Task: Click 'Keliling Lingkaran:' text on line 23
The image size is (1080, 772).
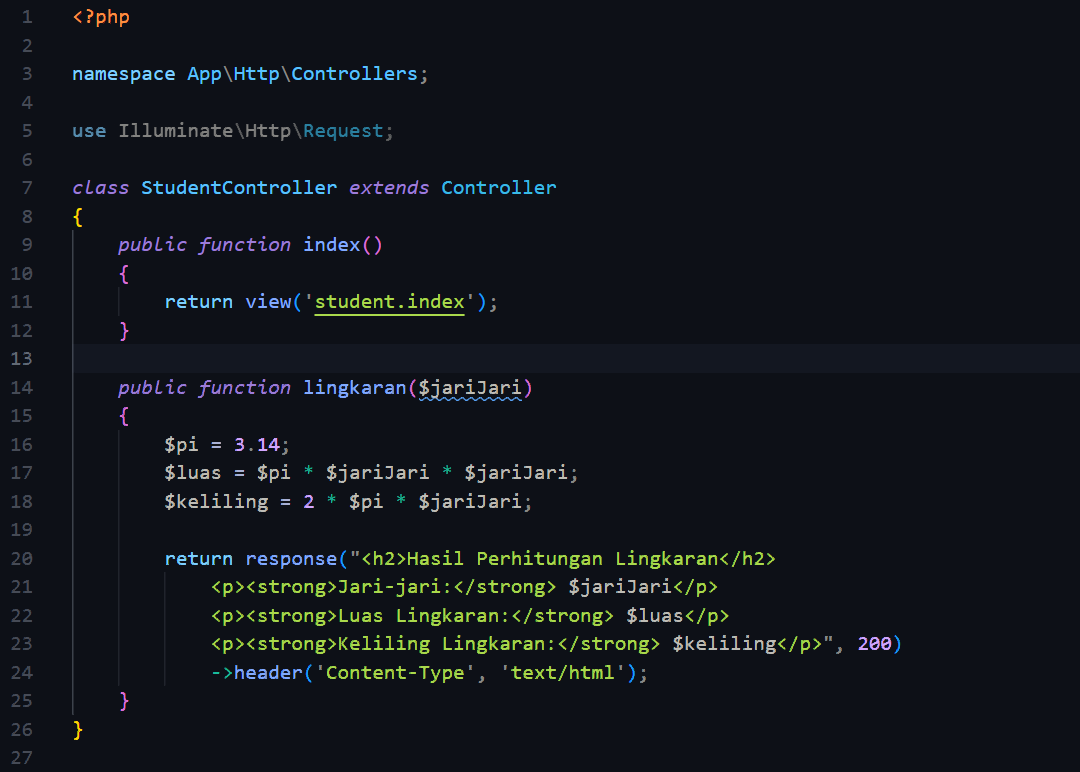Action: pos(447,644)
